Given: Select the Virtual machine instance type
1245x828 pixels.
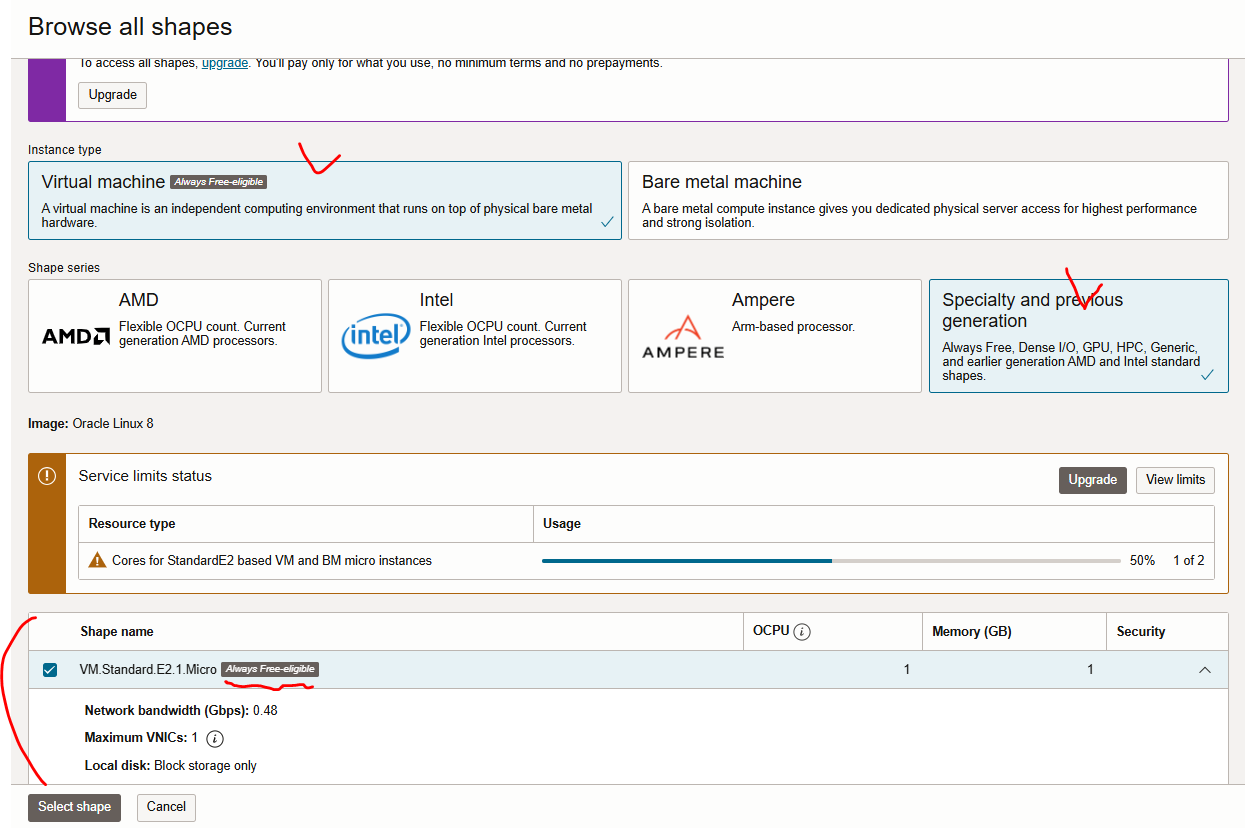Looking at the screenshot, I should tap(325, 200).
